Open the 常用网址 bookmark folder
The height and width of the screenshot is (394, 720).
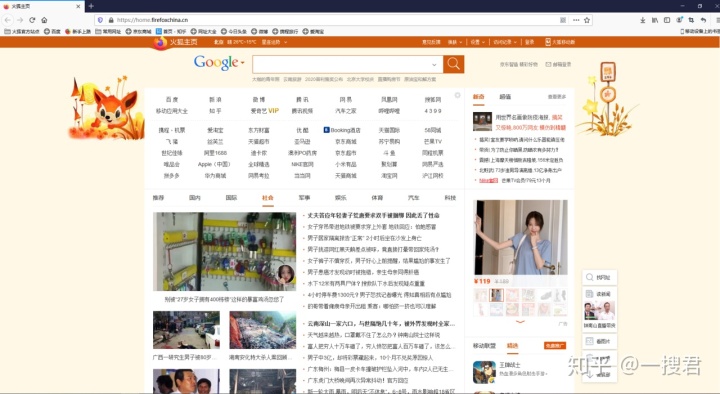pyautogui.click(x=108, y=32)
